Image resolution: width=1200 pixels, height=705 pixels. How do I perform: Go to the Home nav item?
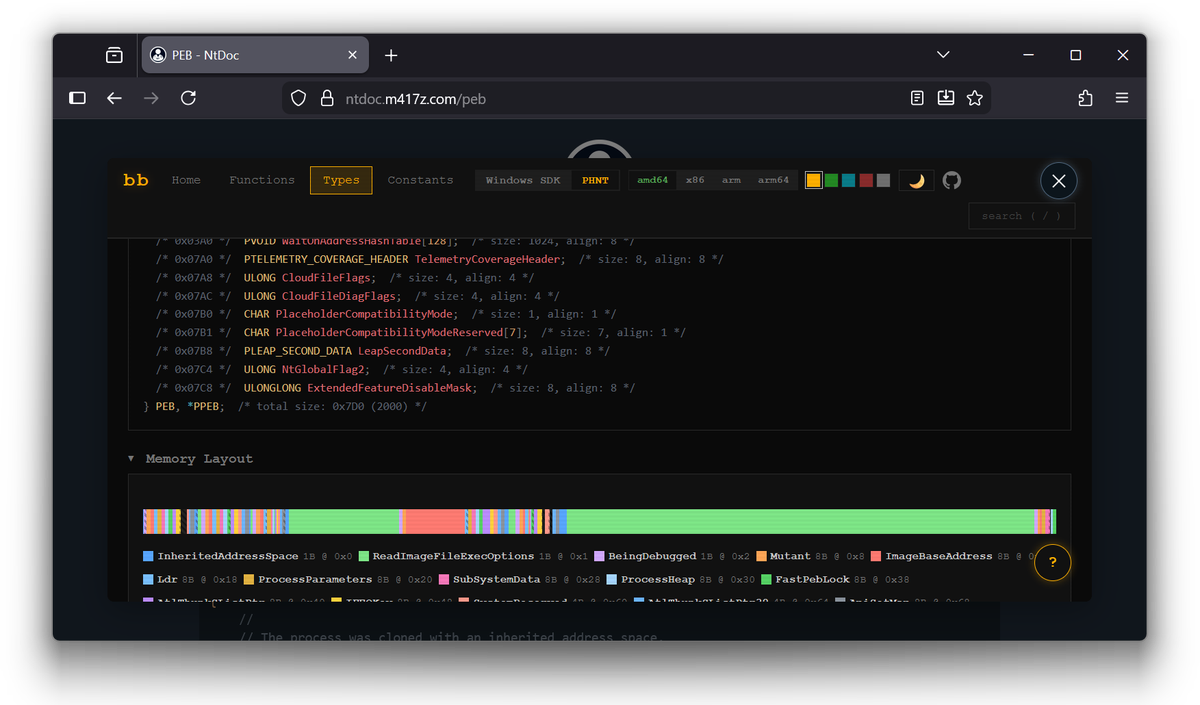point(186,180)
